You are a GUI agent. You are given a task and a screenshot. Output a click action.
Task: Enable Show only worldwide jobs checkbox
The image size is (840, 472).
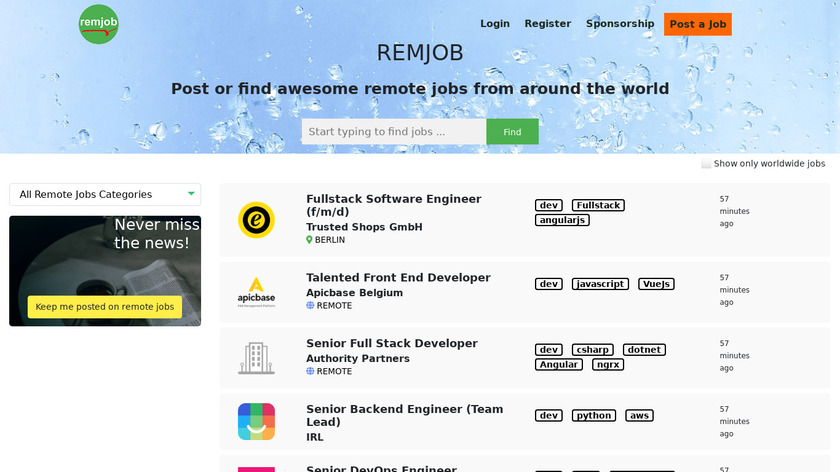(x=706, y=164)
